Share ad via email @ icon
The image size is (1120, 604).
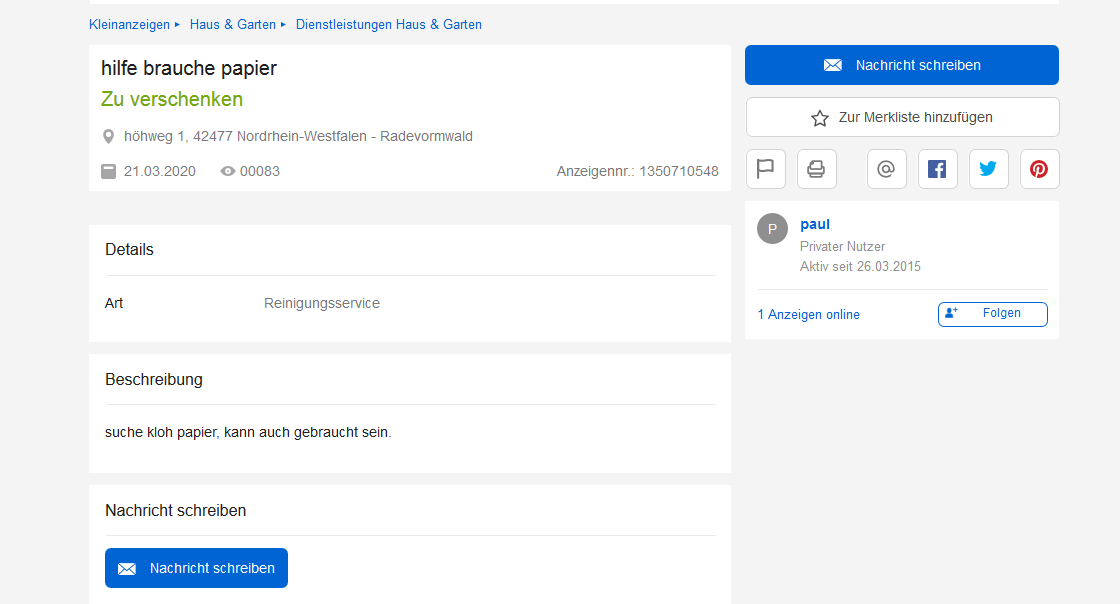click(x=886, y=169)
